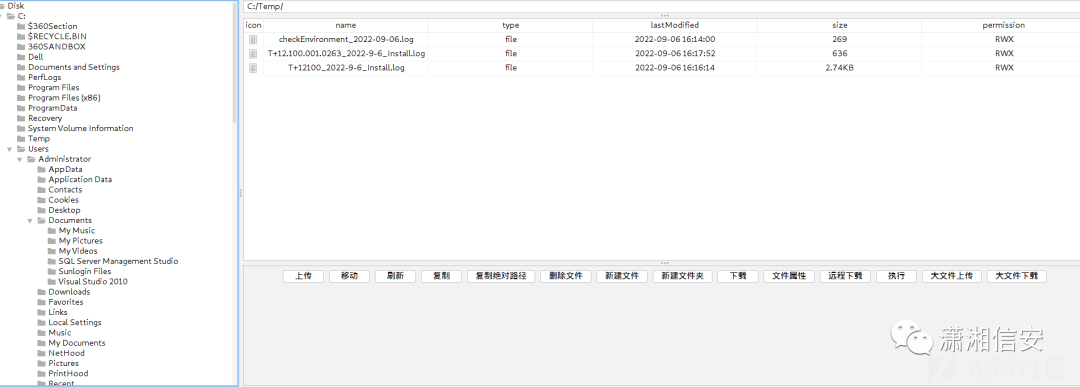
Task: Click the 删除文件 delete file button
Action: pos(566,276)
